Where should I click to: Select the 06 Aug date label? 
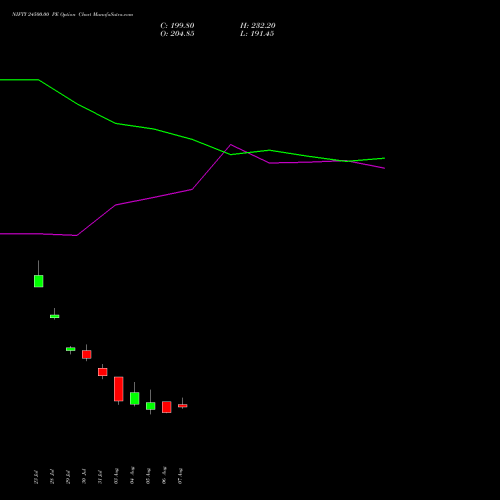click(164, 475)
